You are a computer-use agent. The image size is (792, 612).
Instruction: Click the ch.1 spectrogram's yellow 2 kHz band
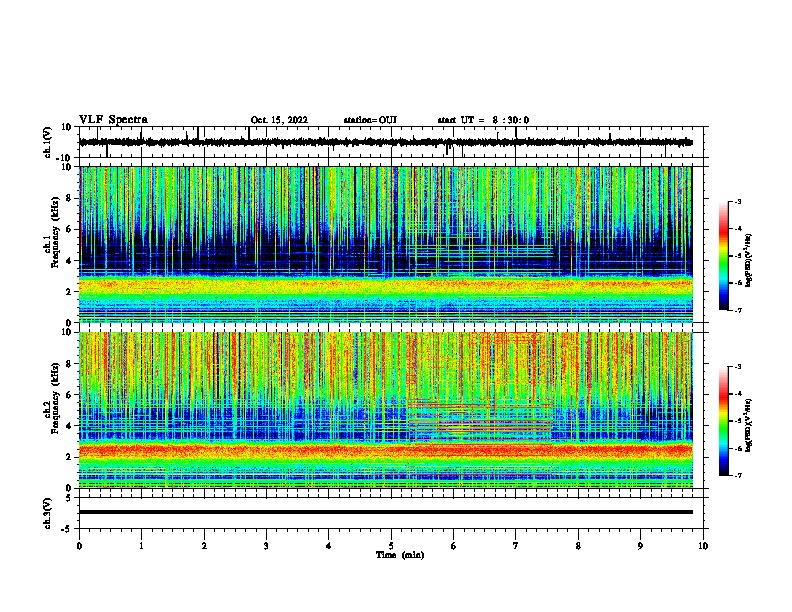[x=386, y=287]
